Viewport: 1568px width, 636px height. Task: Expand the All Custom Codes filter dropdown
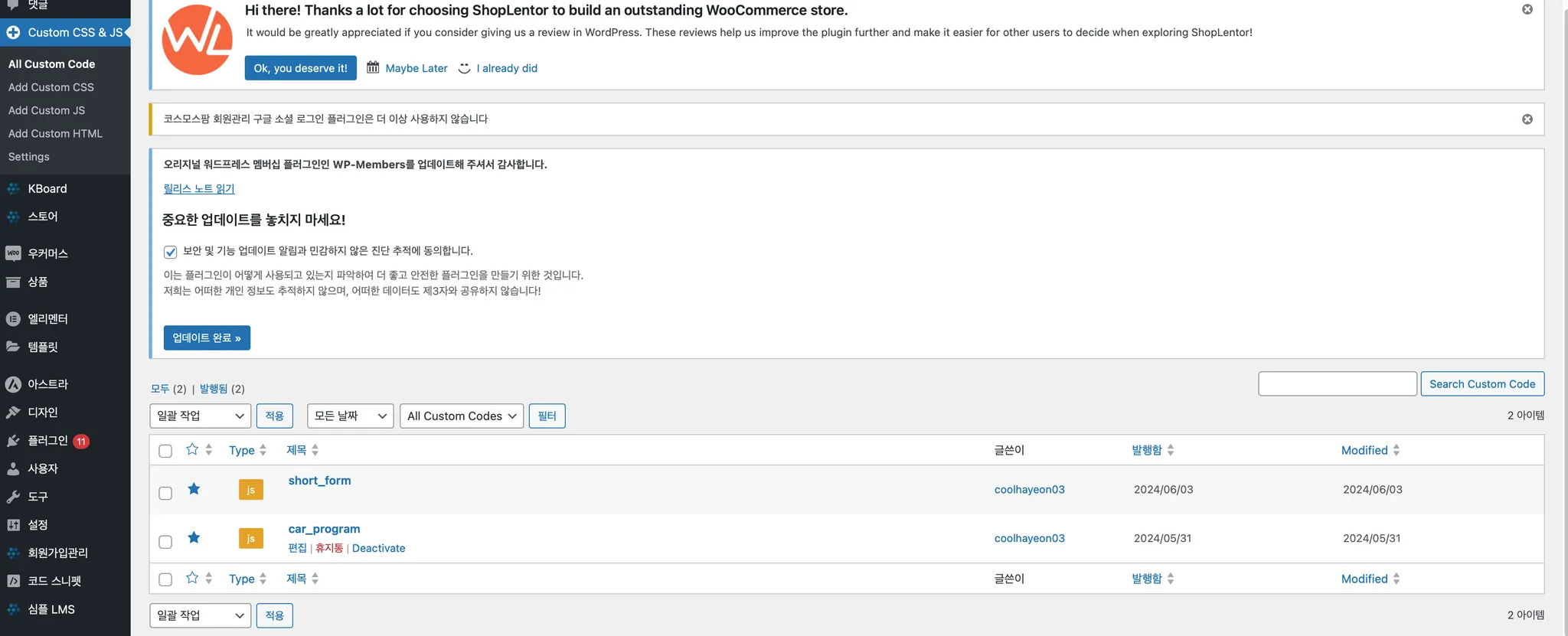461,416
